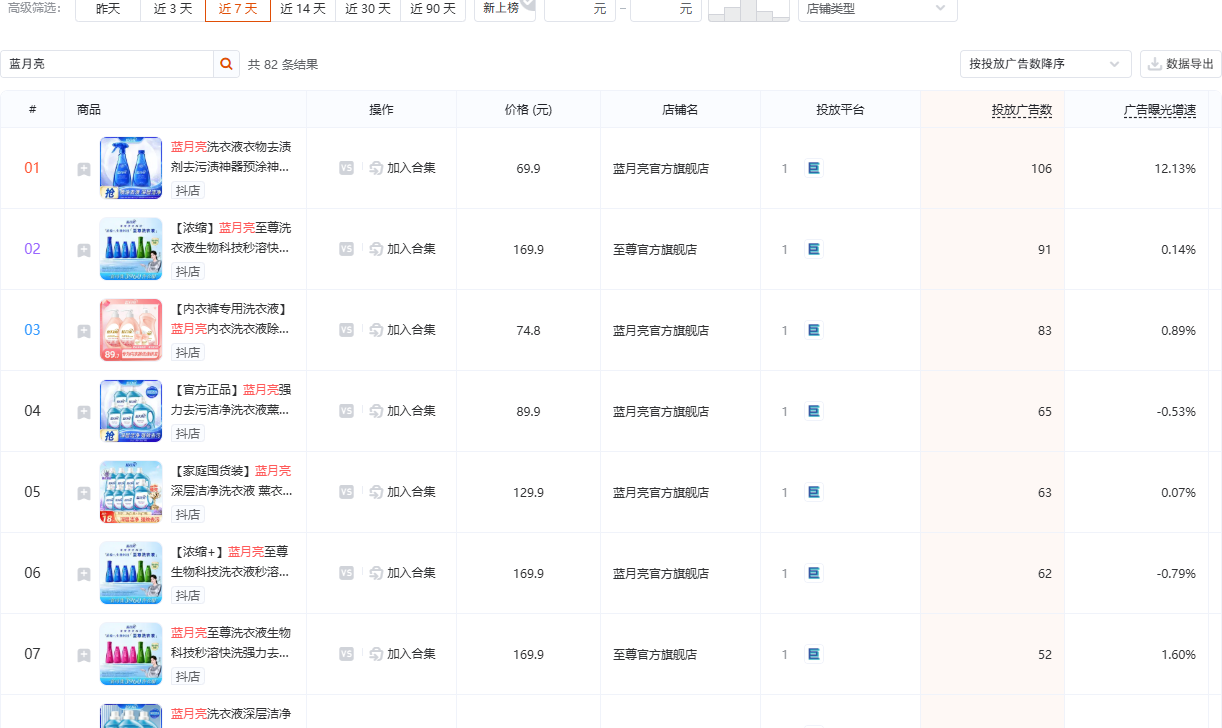The width and height of the screenshot is (1222, 728).
Task: Click the bookmark icon in row 02
Action: pos(84,250)
